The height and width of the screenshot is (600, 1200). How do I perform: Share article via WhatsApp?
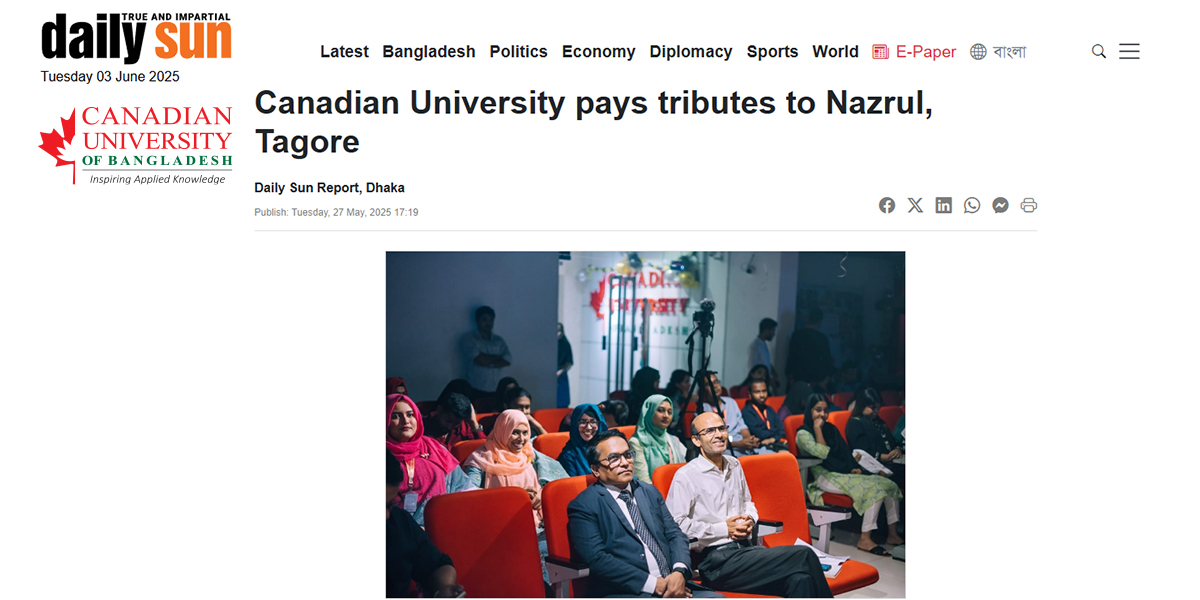point(972,205)
